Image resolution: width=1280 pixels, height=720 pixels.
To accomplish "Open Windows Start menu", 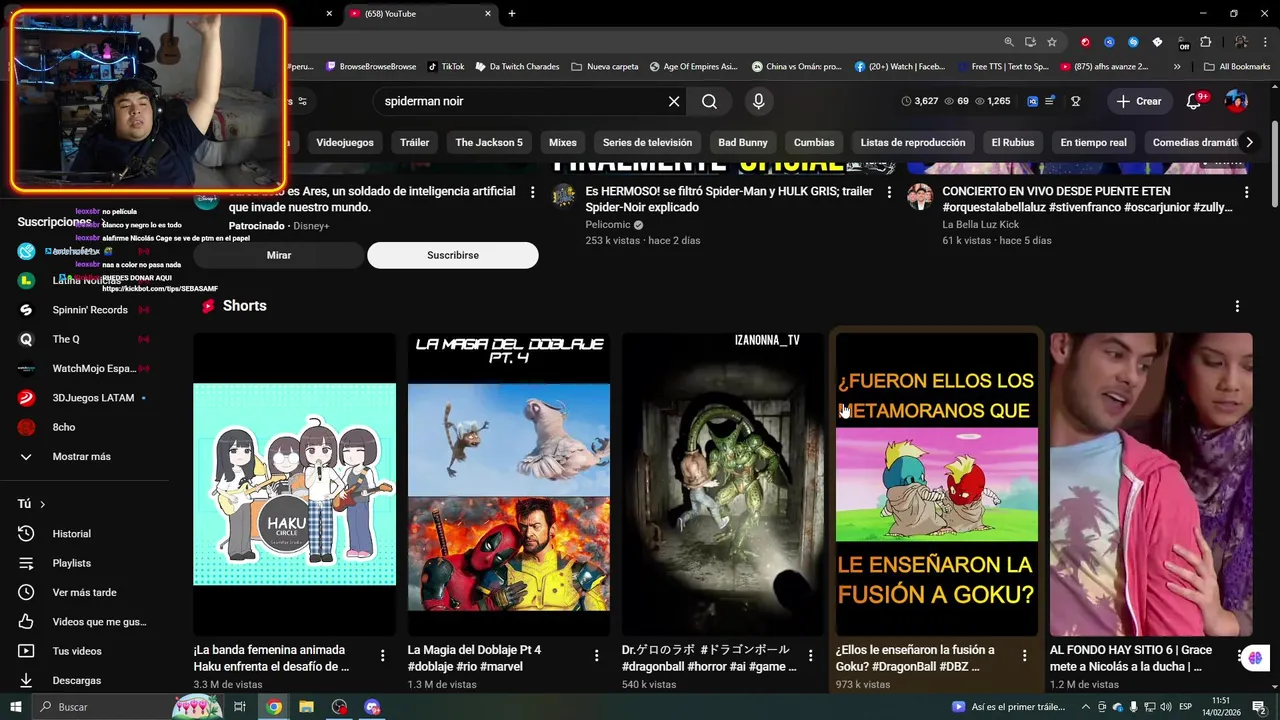I will (x=16, y=707).
